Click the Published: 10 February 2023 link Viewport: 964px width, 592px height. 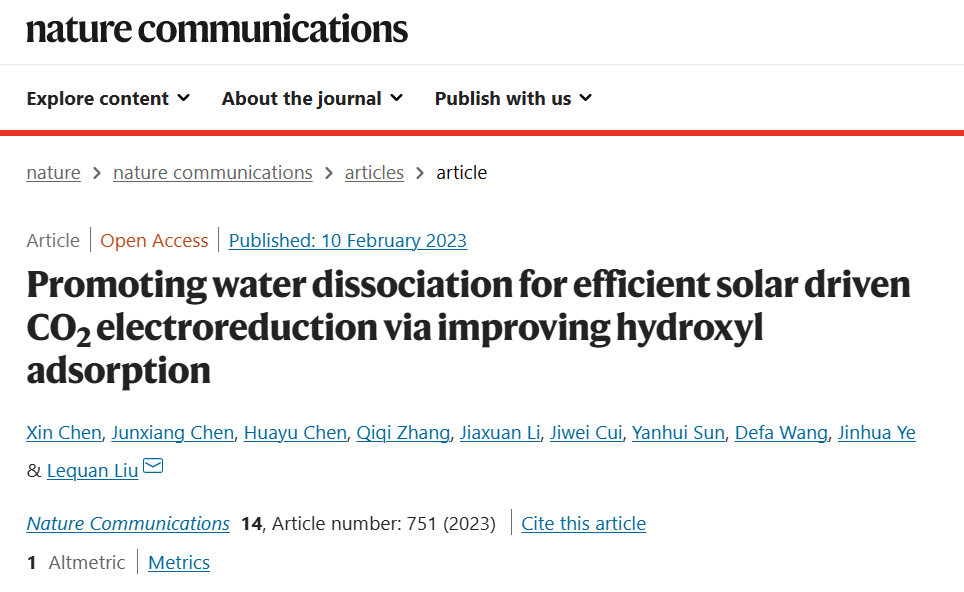tap(348, 240)
